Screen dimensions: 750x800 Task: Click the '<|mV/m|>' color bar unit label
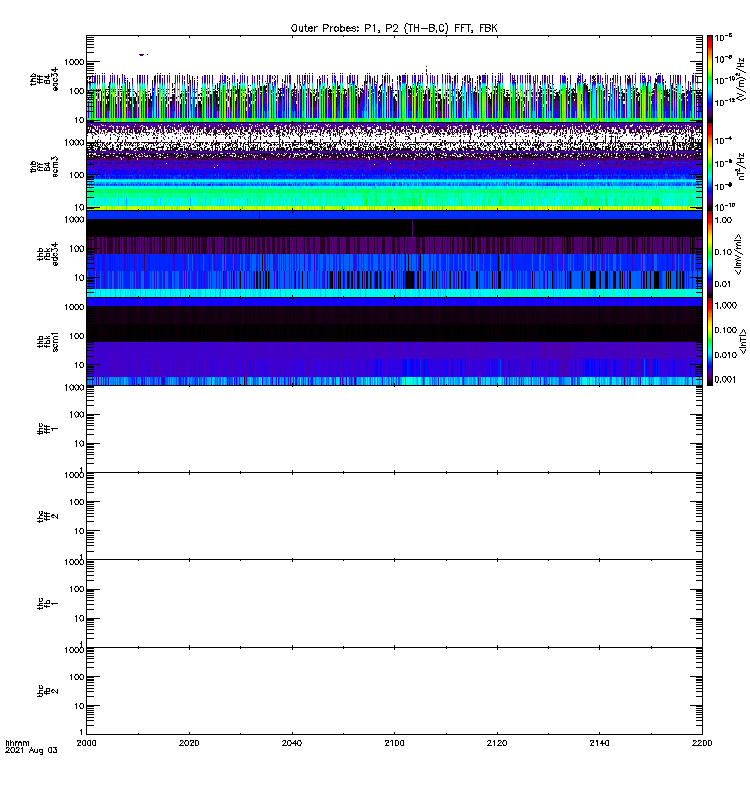[x=738, y=254]
